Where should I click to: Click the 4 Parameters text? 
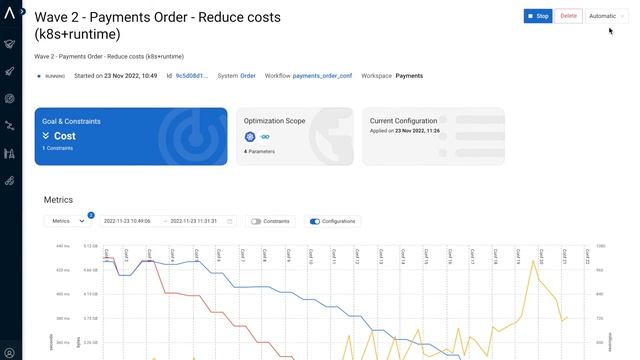coord(259,151)
